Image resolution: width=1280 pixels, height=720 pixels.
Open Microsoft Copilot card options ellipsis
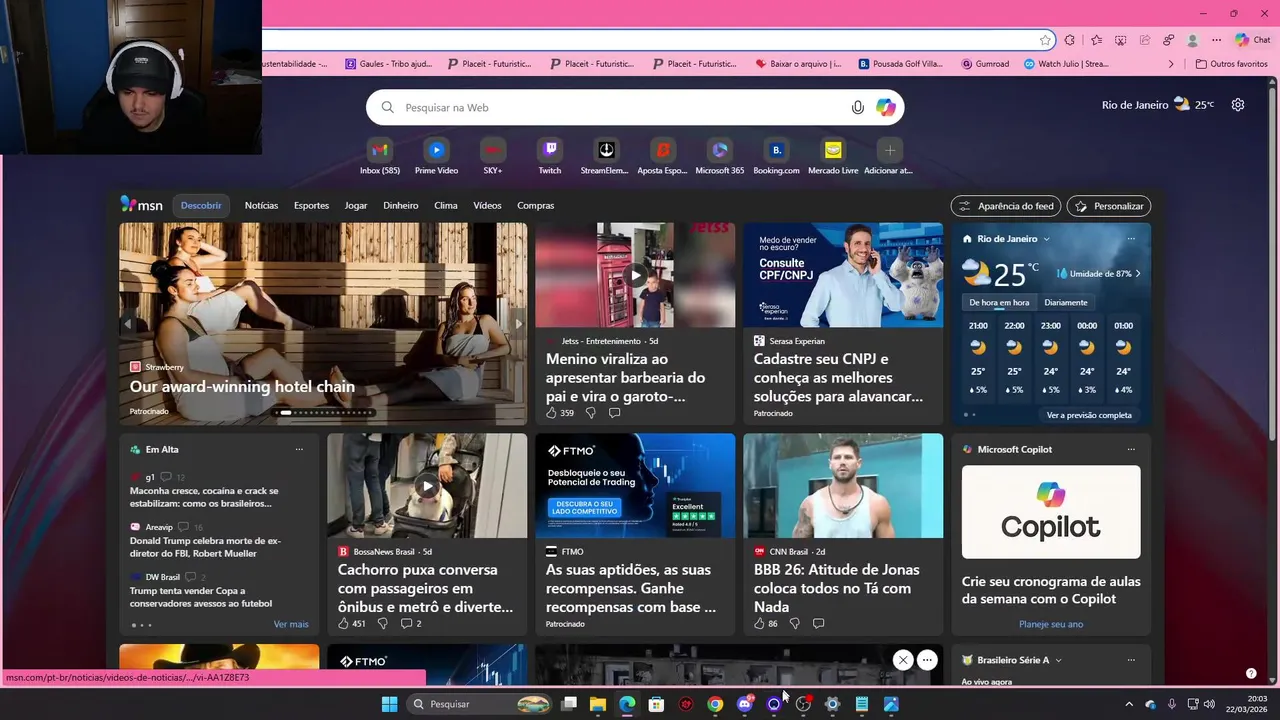[x=1131, y=449]
